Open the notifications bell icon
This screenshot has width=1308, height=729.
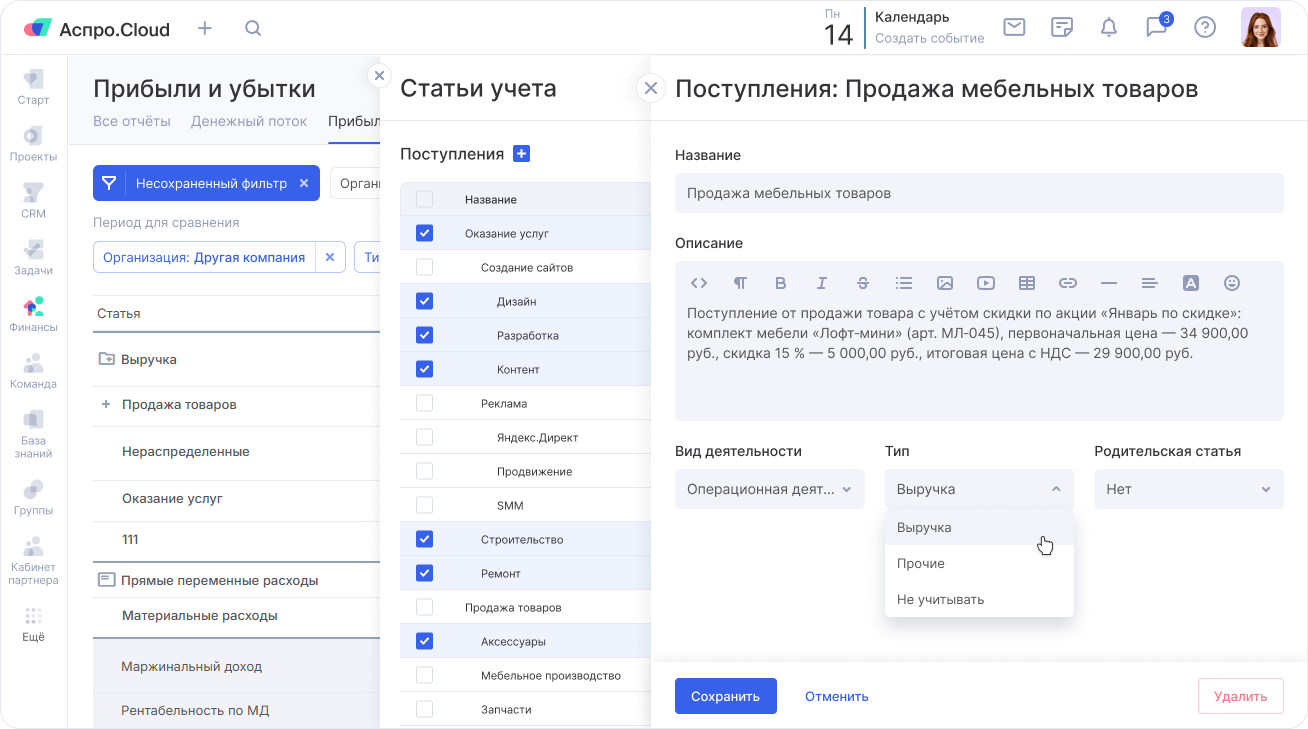(x=1108, y=28)
